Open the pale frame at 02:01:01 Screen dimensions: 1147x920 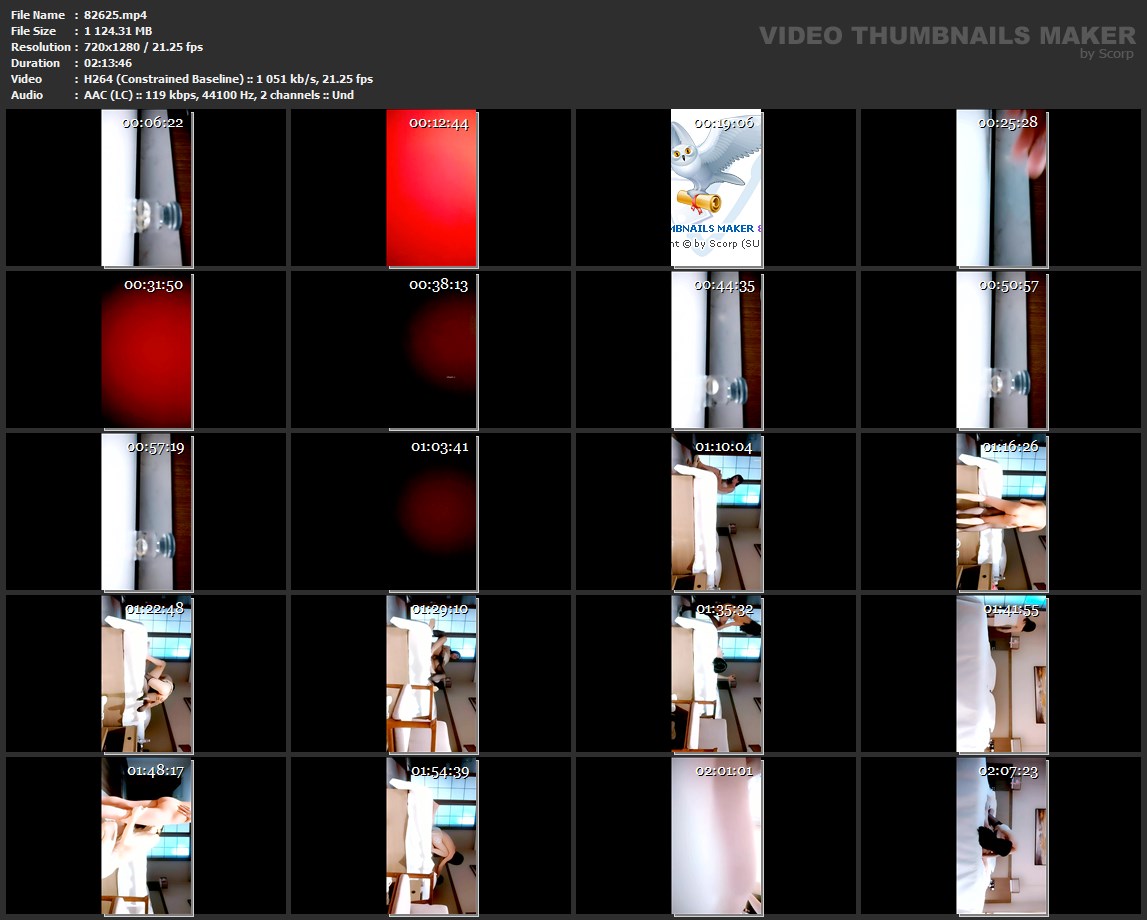pyautogui.click(x=716, y=836)
